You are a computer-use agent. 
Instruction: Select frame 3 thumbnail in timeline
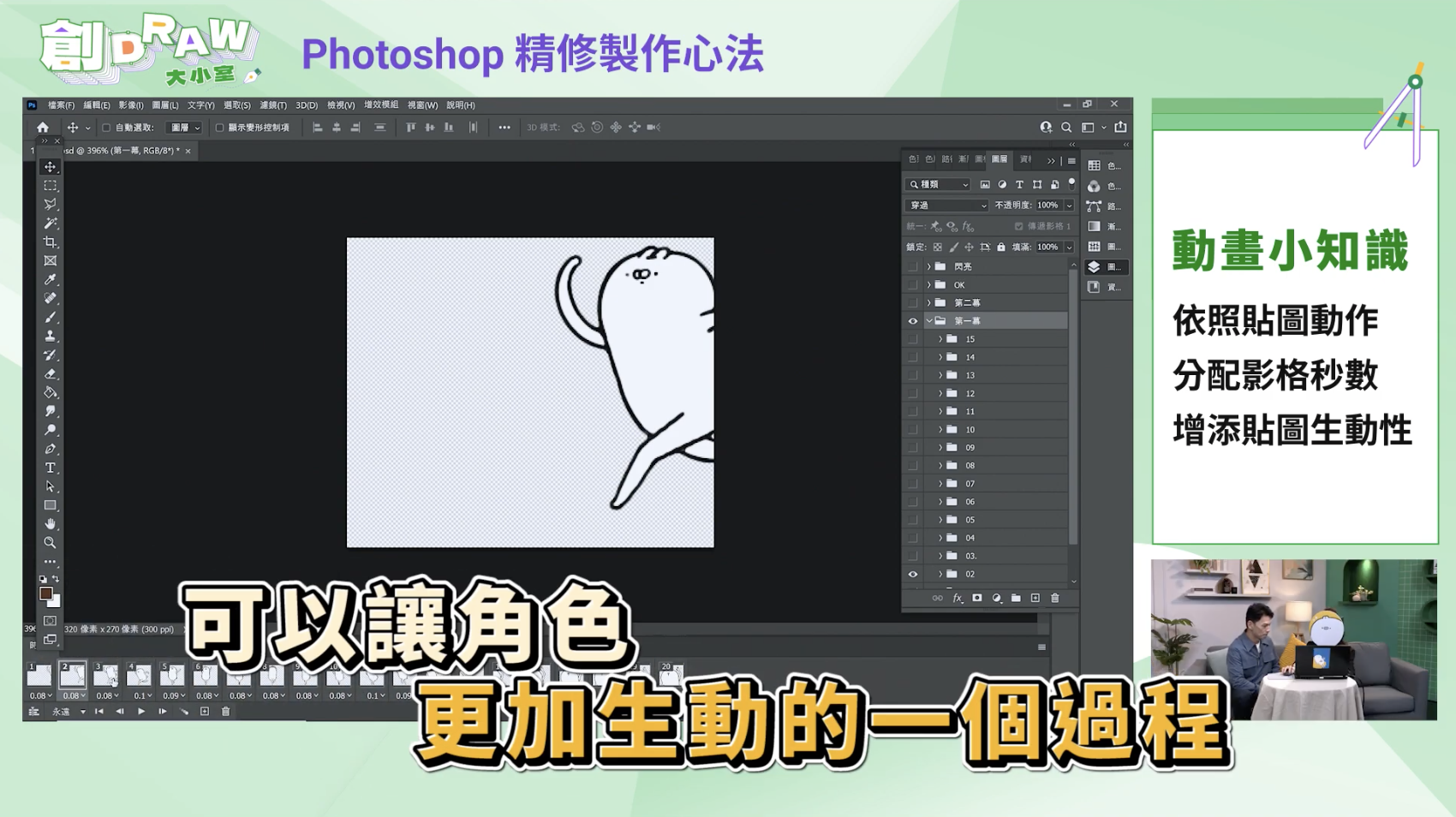[x=106, y=674]
